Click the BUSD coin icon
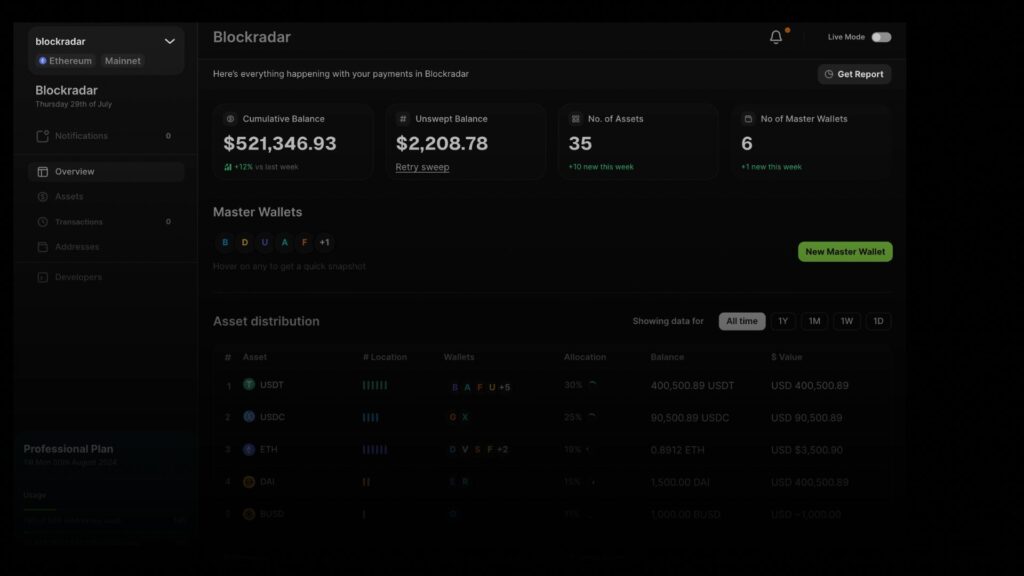 click(249, 514)
